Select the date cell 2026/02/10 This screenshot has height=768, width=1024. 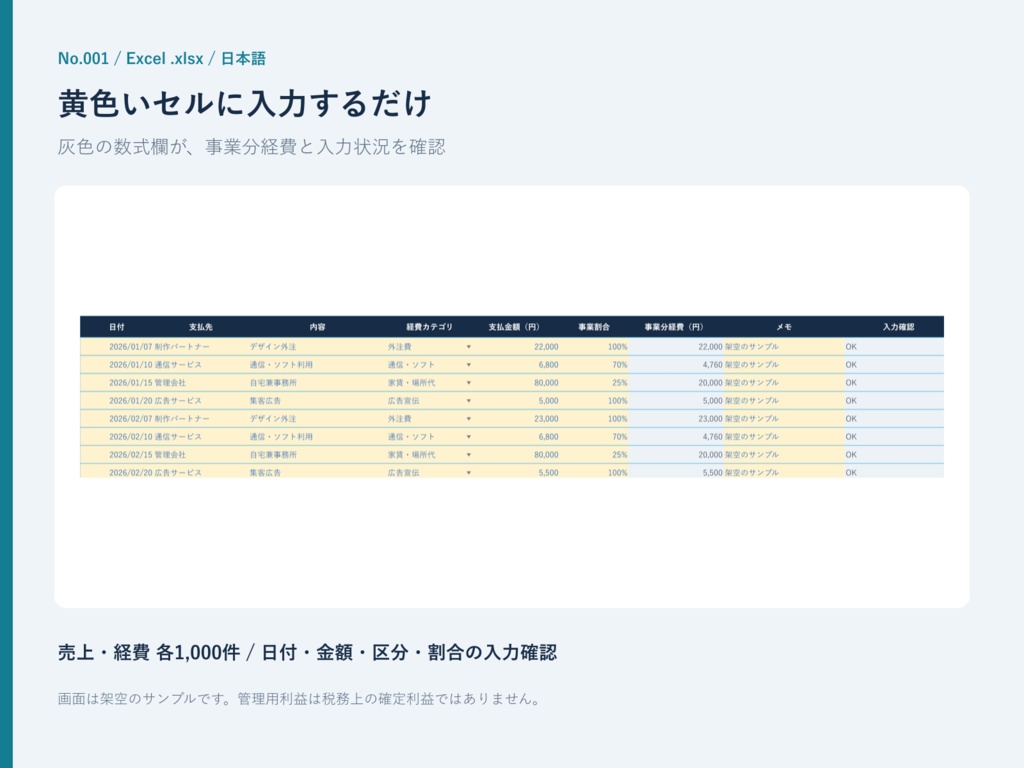[130, 437]
